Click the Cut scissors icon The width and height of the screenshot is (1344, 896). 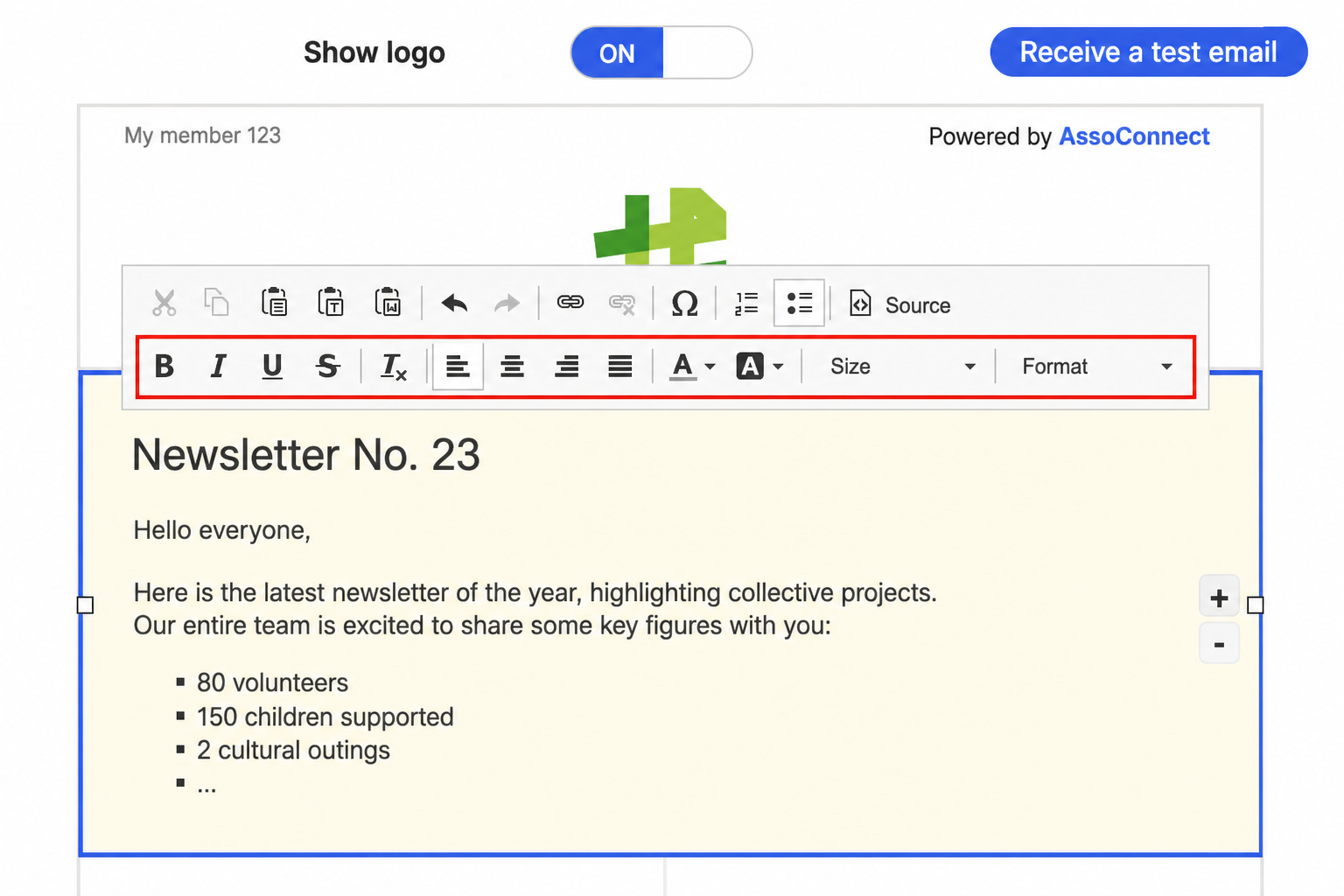click(164, 304)
